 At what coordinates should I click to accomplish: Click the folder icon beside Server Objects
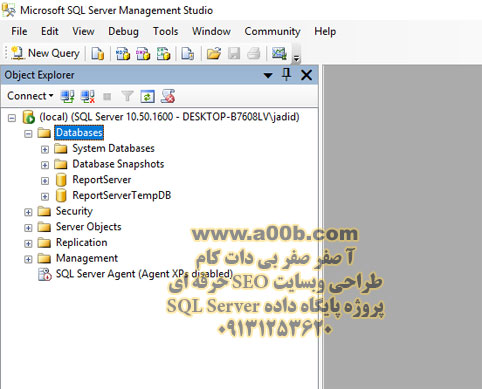[x=44, y=227]
